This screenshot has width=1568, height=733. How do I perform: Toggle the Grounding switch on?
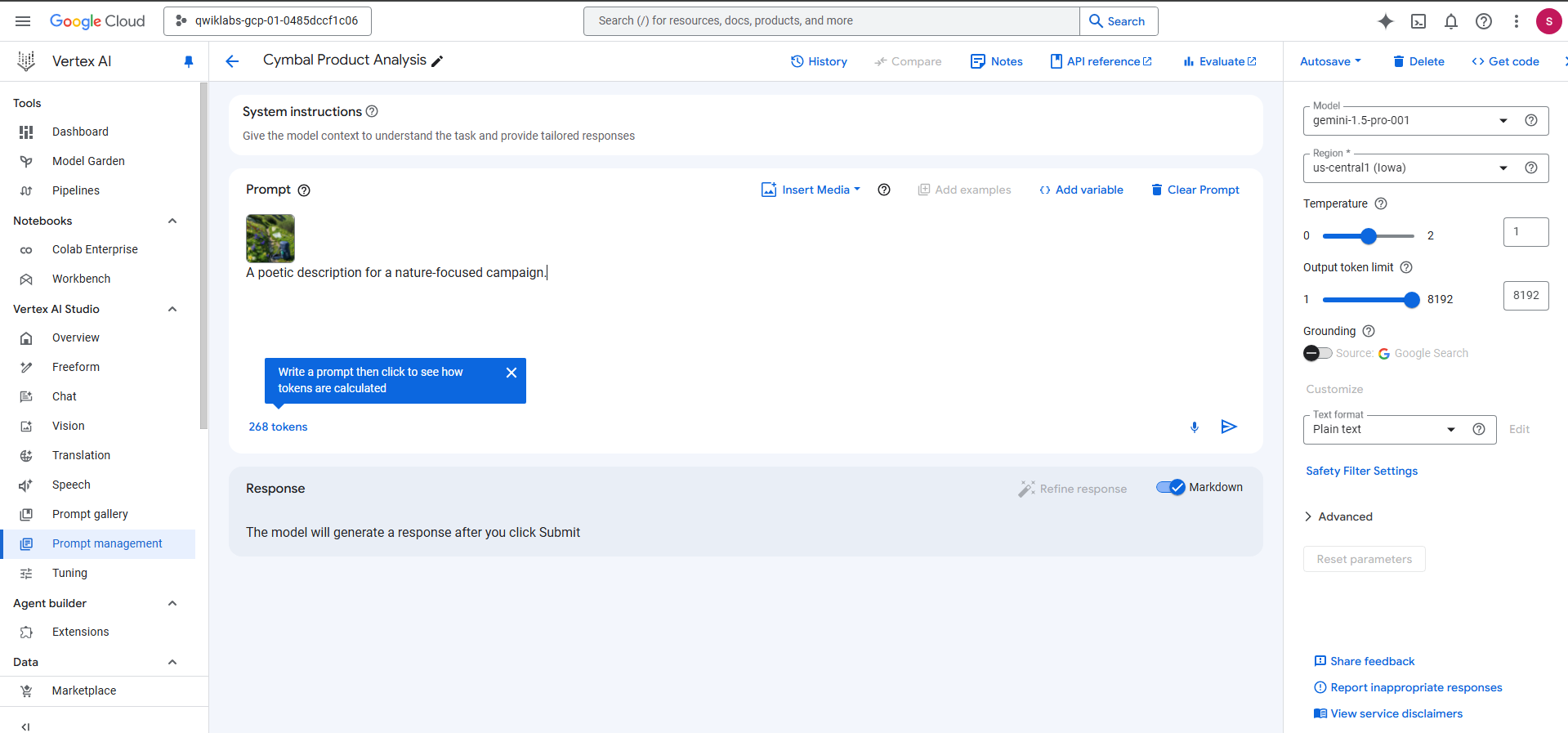[x=1317, y=353]
